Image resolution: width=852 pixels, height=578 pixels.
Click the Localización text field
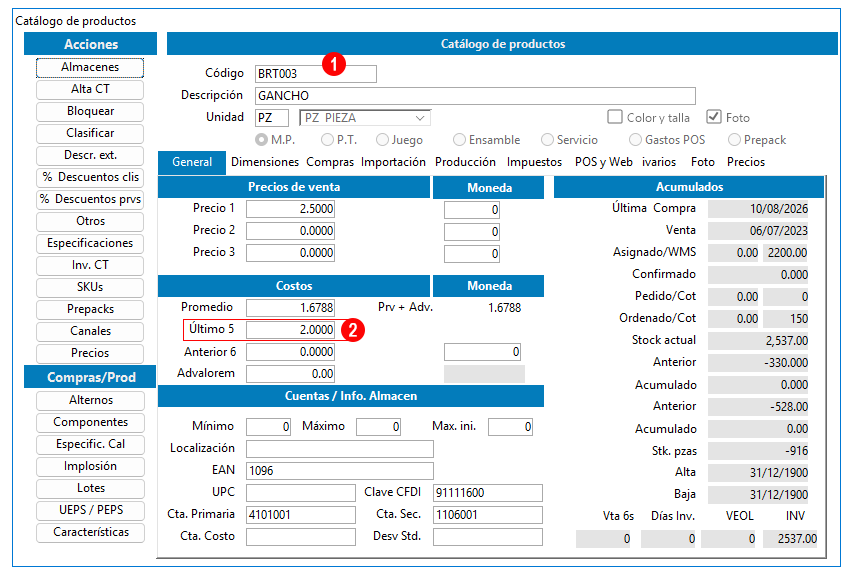[x=340, y=449]
